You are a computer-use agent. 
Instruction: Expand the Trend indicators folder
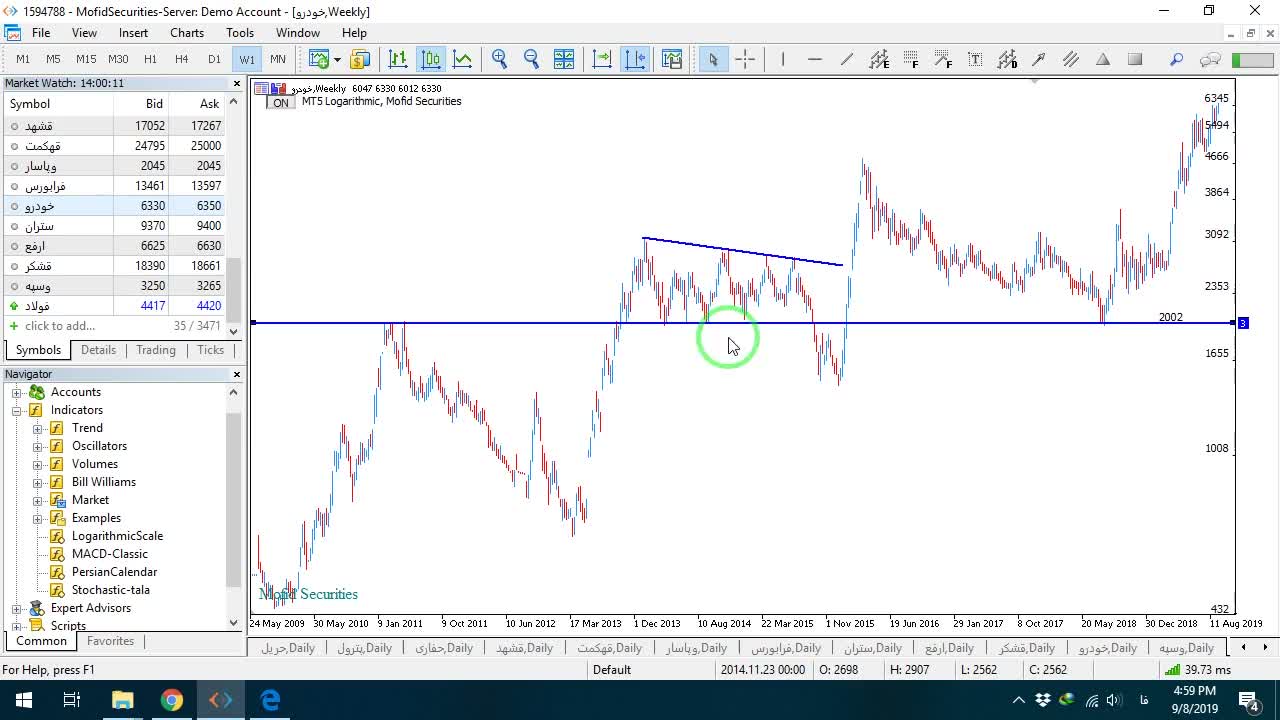coord(38,428)
